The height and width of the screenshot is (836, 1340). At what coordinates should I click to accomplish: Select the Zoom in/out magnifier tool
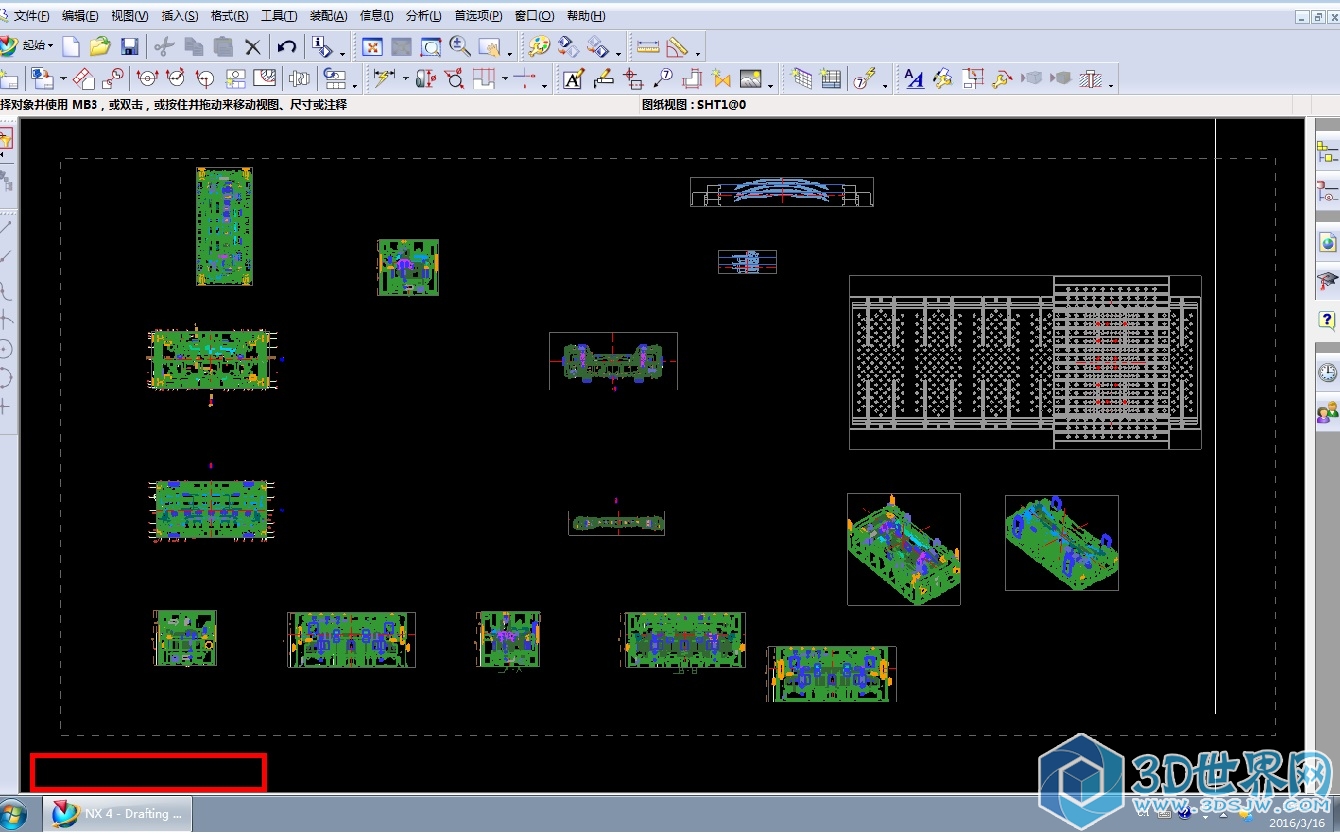click(x=460, y=46)
